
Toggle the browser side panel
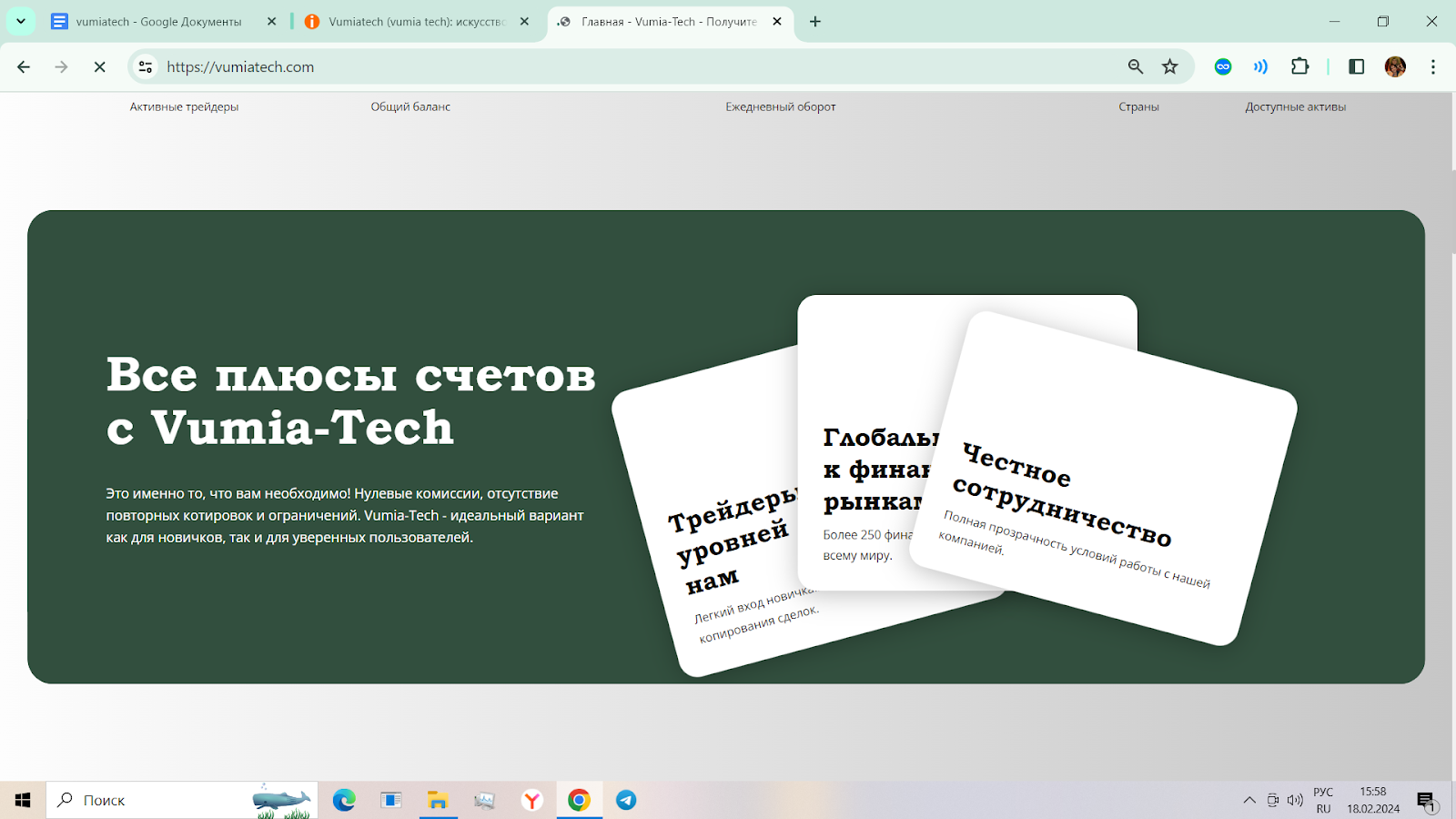1356,66
